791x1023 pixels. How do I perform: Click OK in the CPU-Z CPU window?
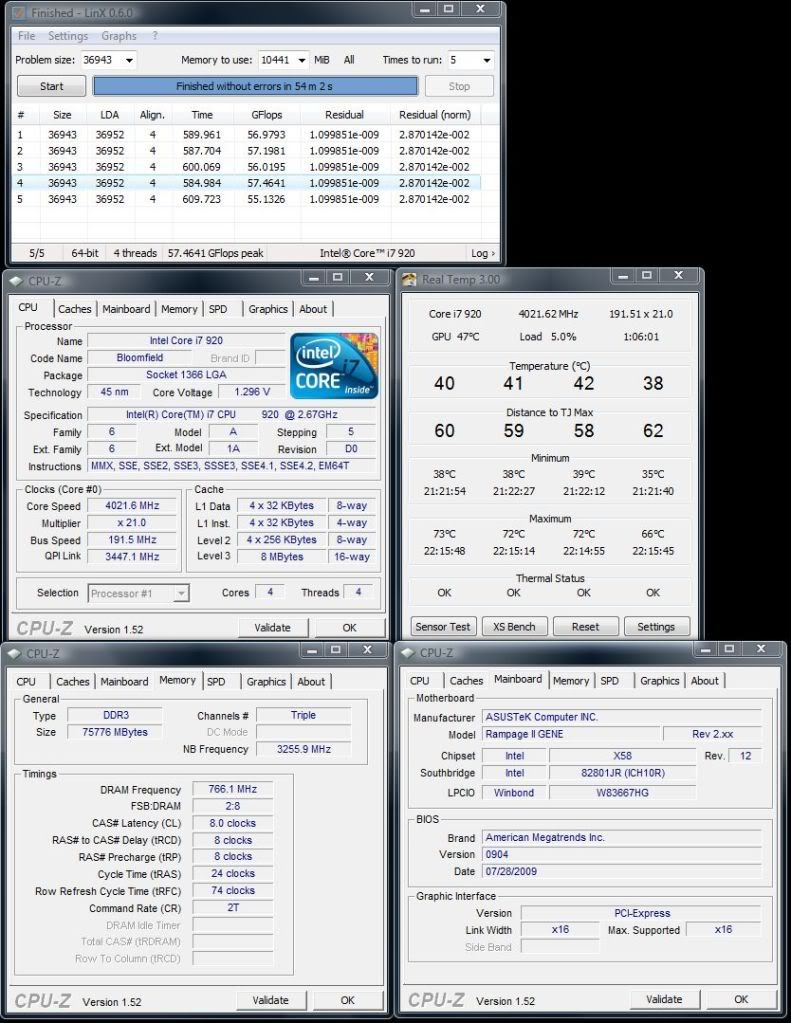pyautogui.click(x=350, y=628)
